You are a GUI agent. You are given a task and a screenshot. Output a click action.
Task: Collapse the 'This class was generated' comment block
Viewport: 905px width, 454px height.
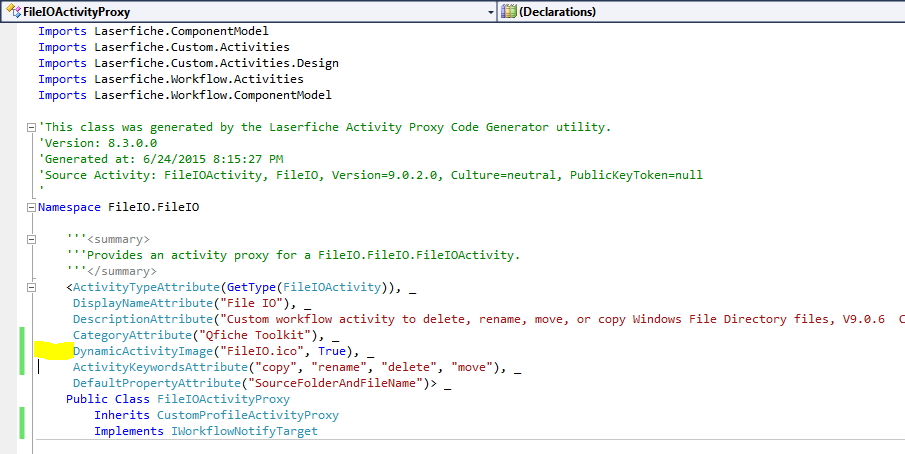[x=32, y=127]
